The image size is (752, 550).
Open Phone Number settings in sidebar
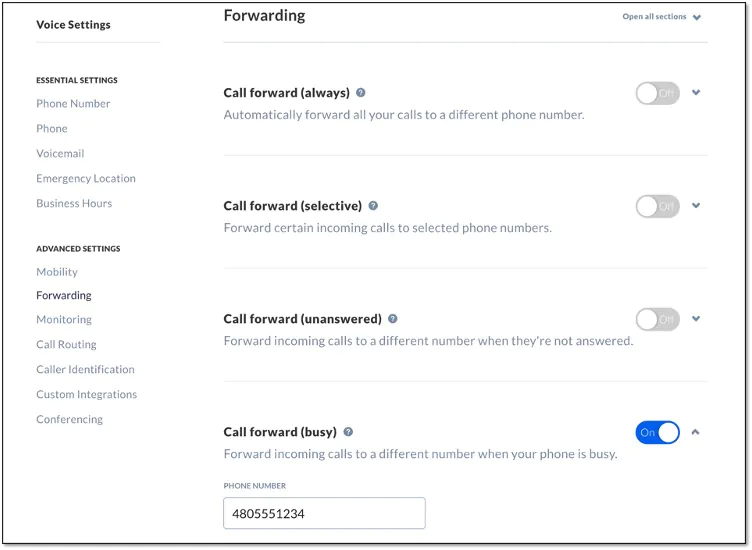[x=73, y=104]
